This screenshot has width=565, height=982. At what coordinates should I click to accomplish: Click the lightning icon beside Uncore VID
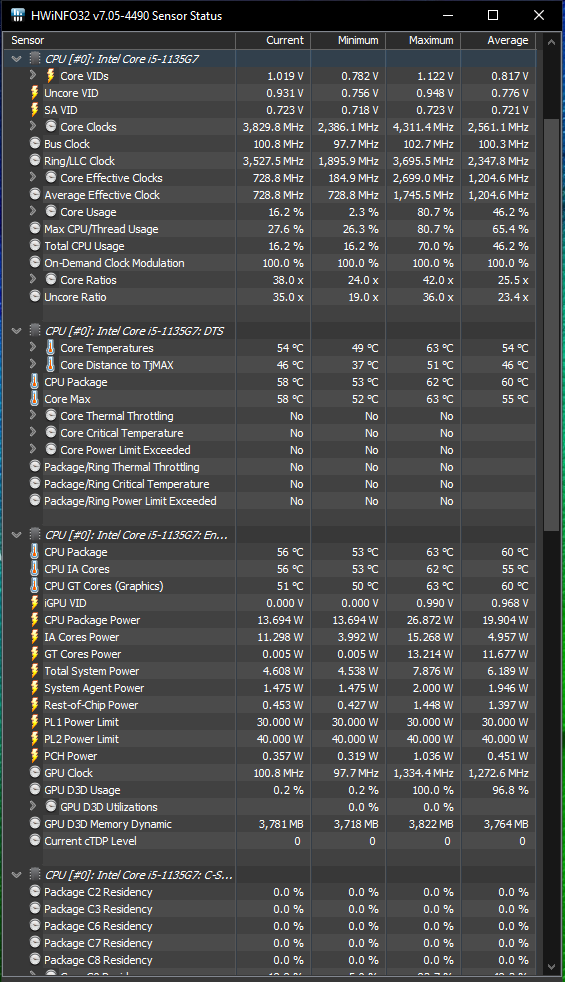pos(35,93)
